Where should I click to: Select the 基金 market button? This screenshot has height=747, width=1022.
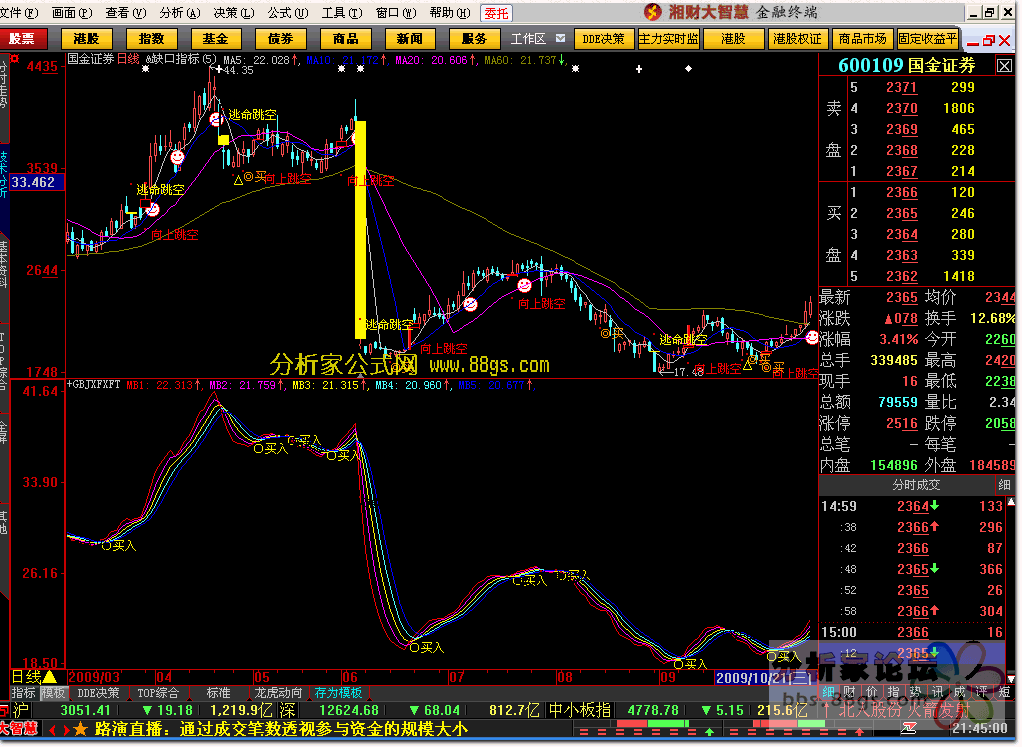pyautogui.click(x=216, y=39)
